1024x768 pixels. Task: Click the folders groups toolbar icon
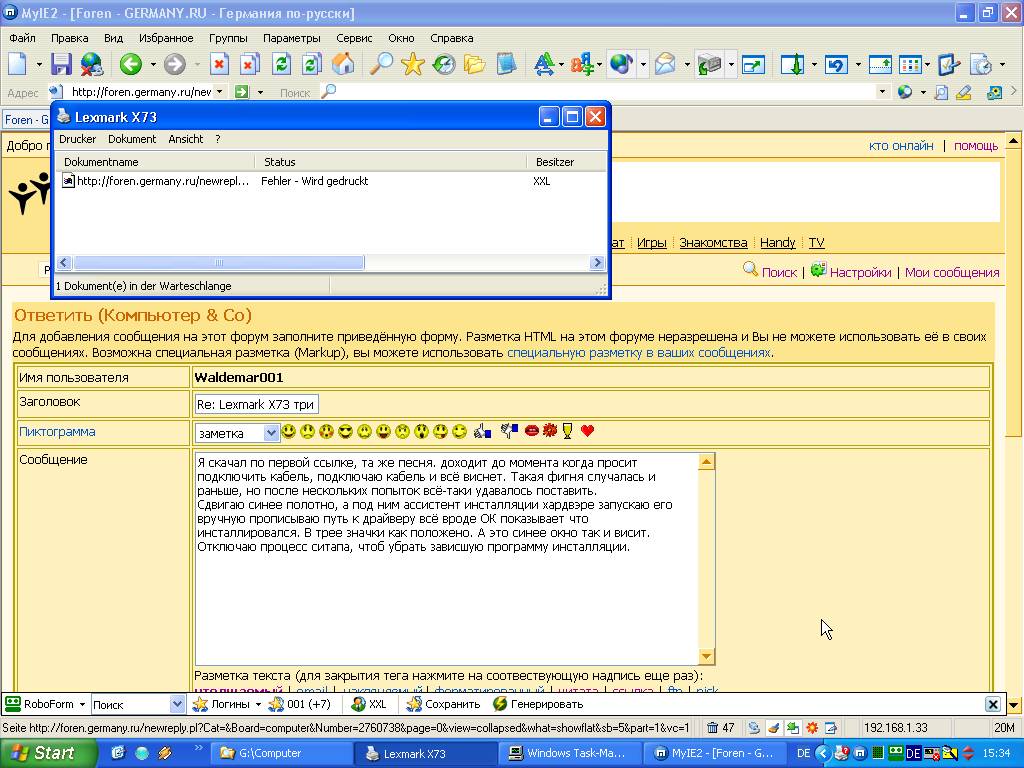(475, 64)
